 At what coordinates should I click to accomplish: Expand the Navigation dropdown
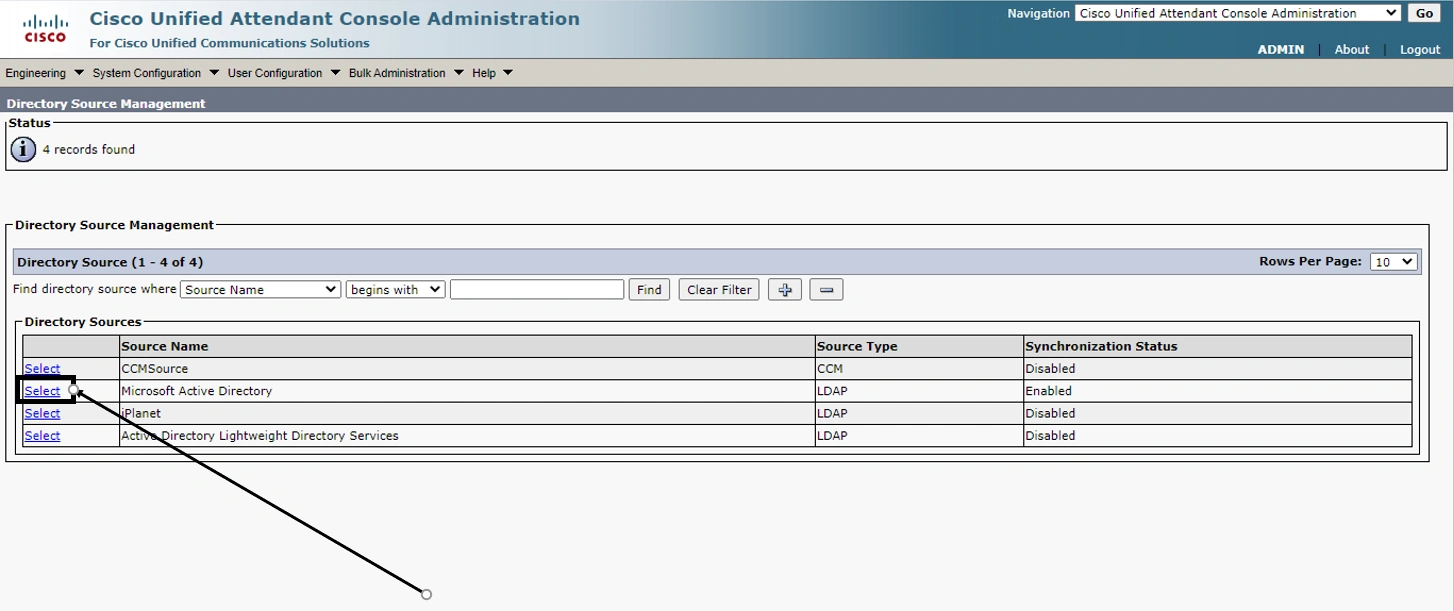pos(1238,13)
